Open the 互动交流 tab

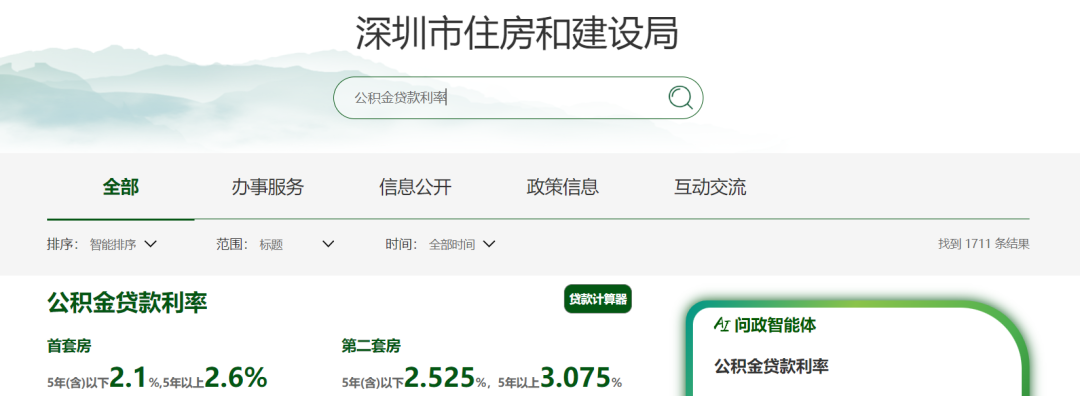coord(710,187)
